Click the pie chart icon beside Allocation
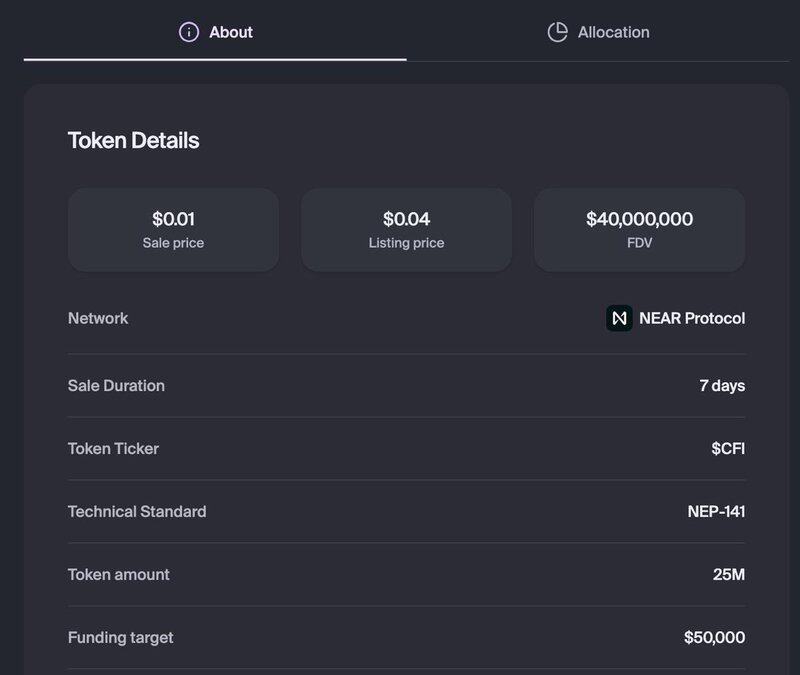This screenshot has height=675, width=800. pyautogui.click(x=557, y=32)
